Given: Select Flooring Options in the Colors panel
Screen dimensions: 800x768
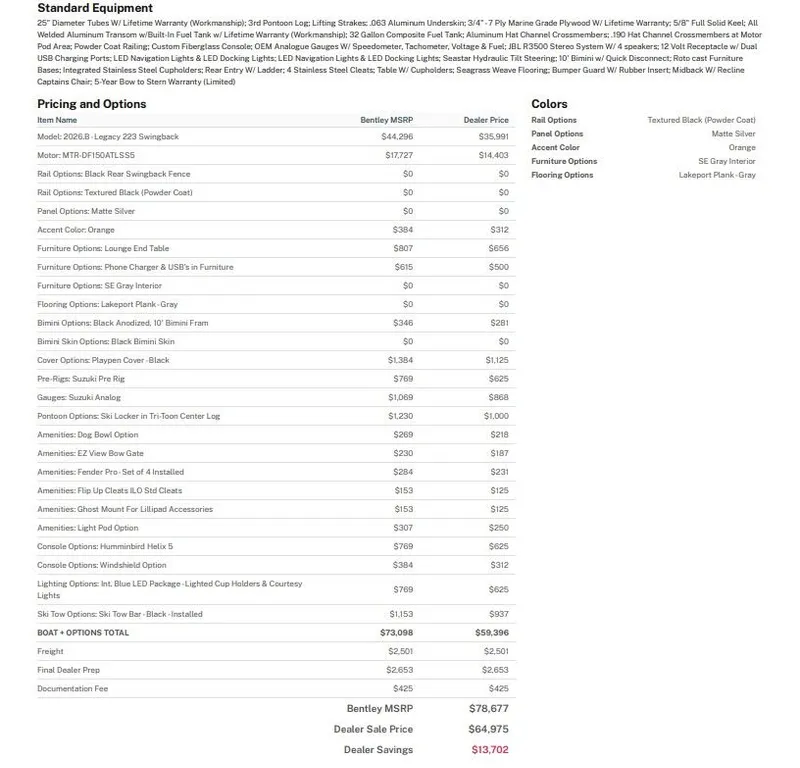Looking at the screenshot, I should click(x=562, y=175).
